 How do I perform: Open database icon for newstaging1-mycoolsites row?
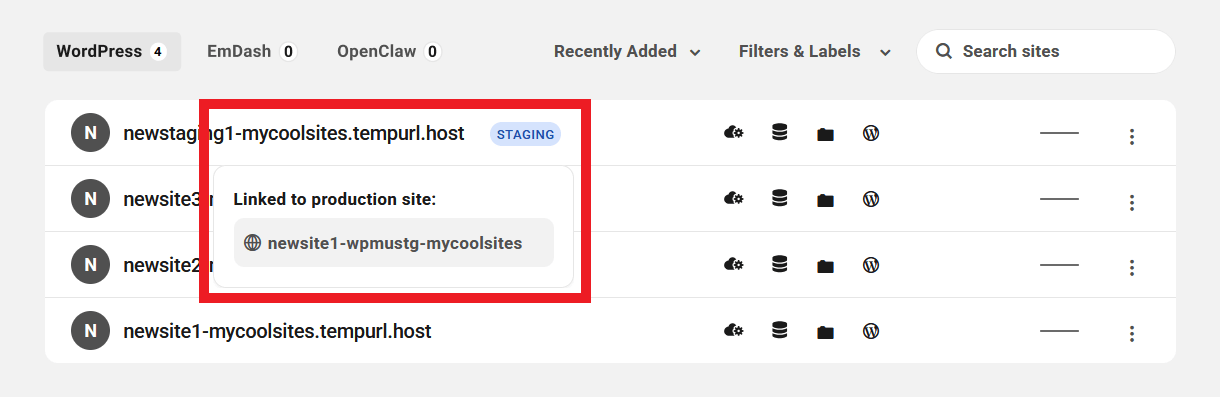coord(780,133)
